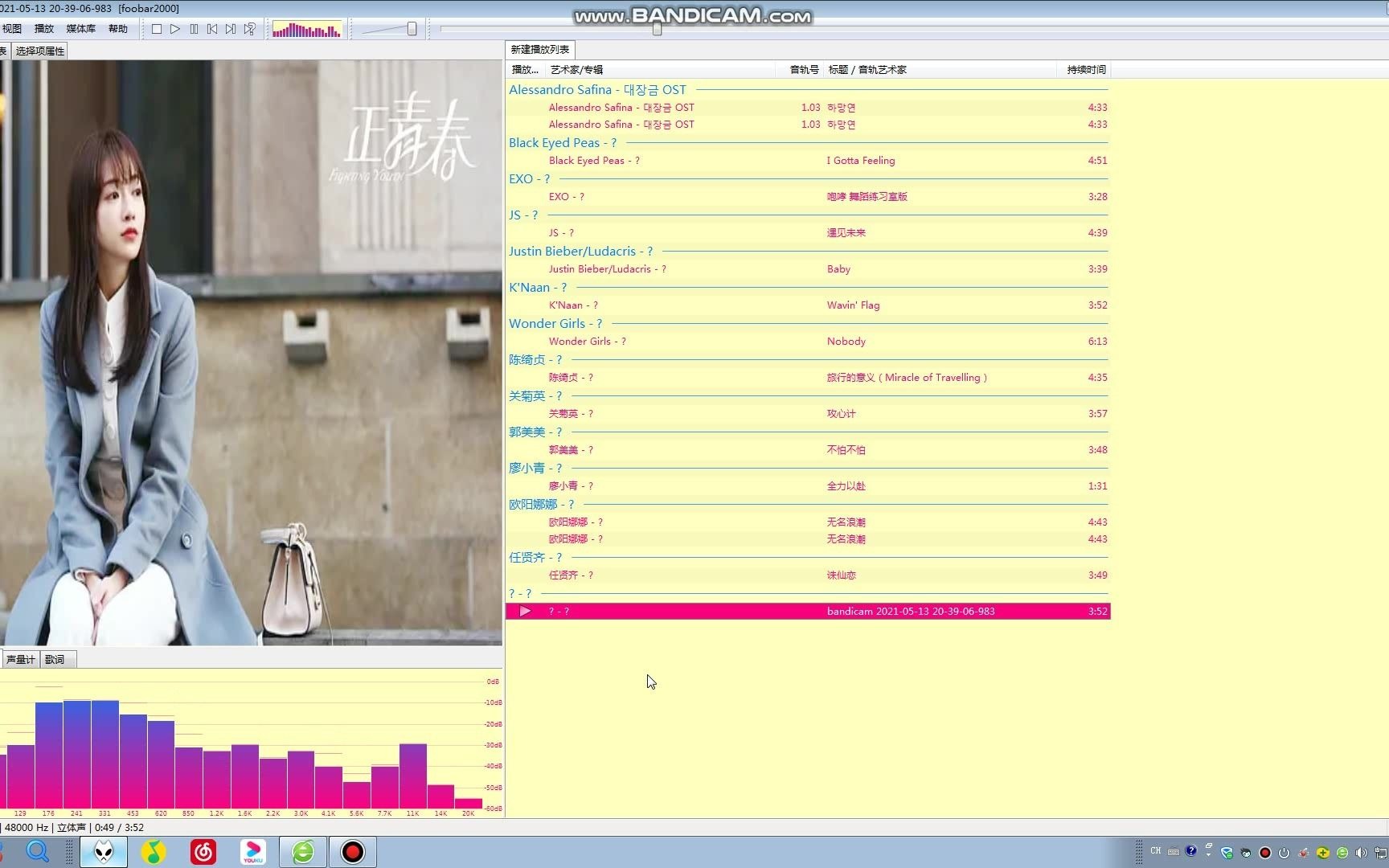The image size is (1389, 868).
Task: Select the Wavin' Flag track
Action: point(808,305)
